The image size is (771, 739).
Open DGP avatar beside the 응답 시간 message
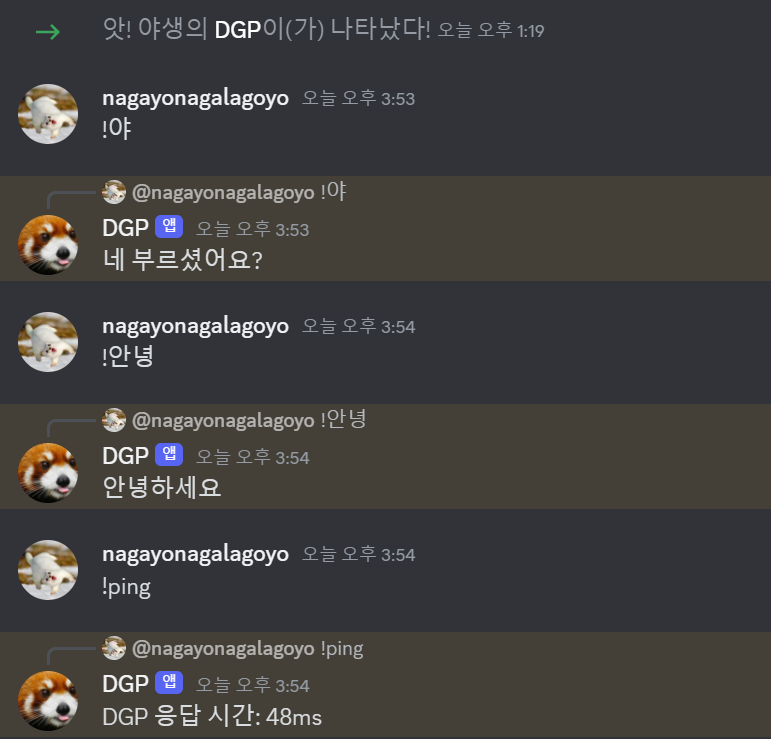(48, 701)
